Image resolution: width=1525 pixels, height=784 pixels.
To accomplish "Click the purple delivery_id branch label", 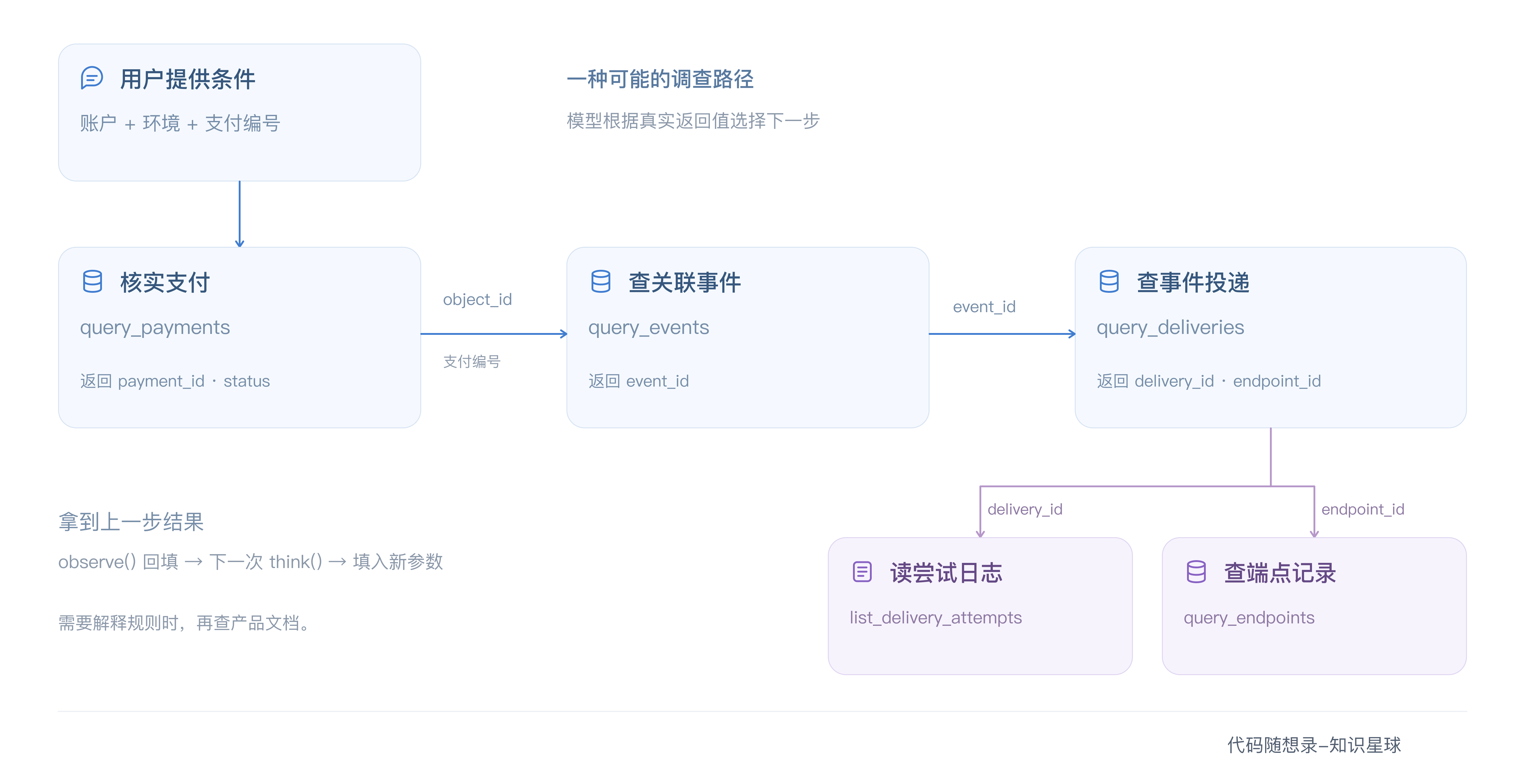I will (1025, 509).
